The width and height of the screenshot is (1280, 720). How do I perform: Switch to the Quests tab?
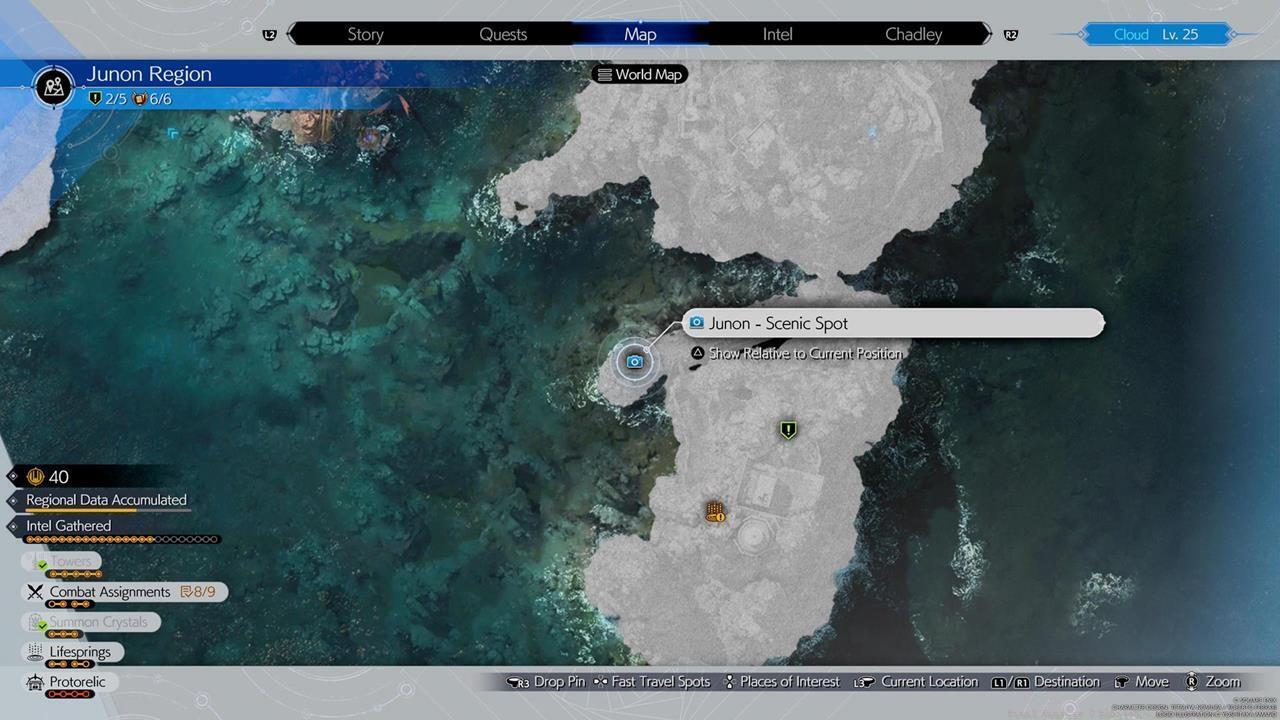503,34
